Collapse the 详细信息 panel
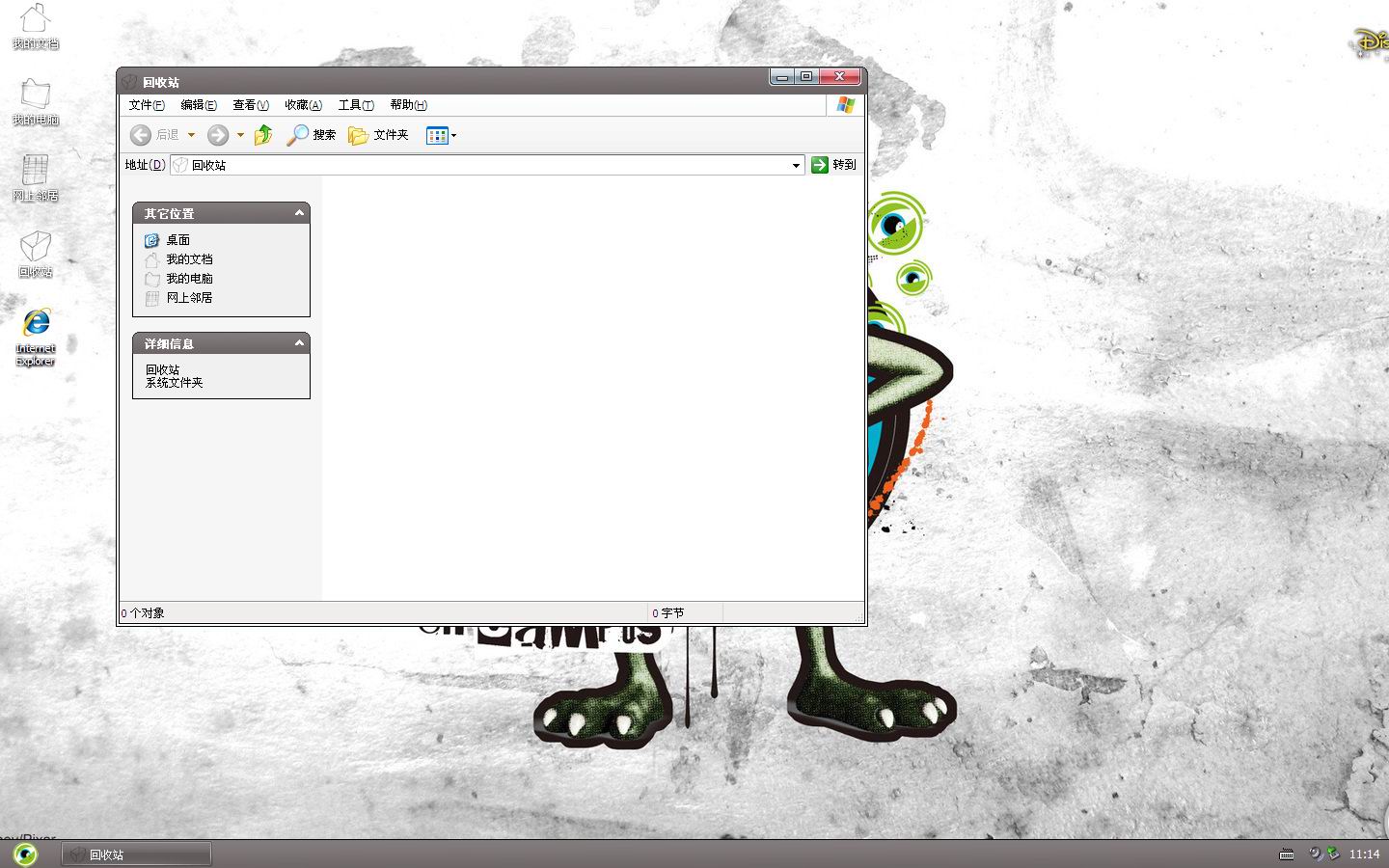 click(299, 343)
